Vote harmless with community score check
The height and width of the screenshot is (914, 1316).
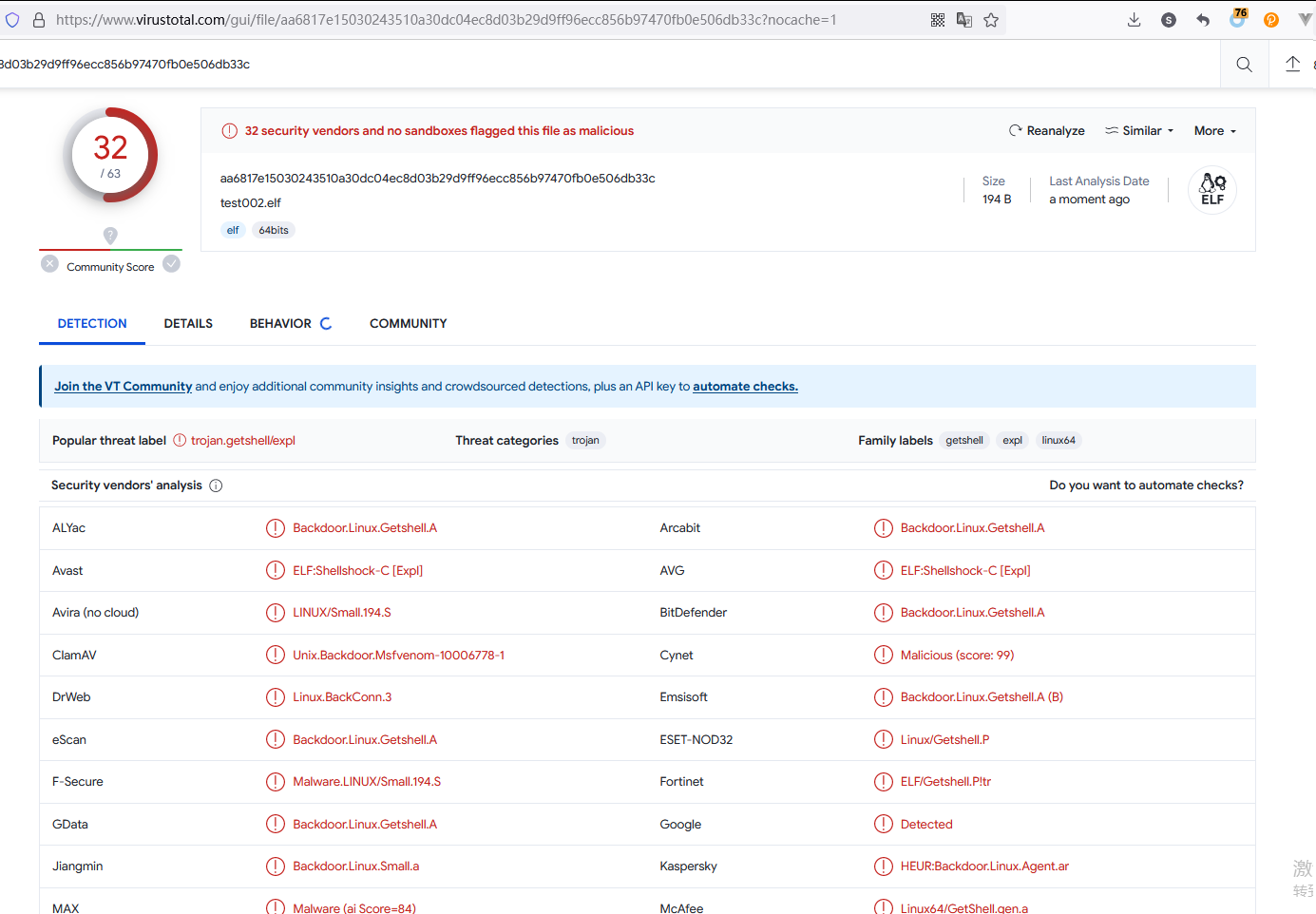(171, 264)
